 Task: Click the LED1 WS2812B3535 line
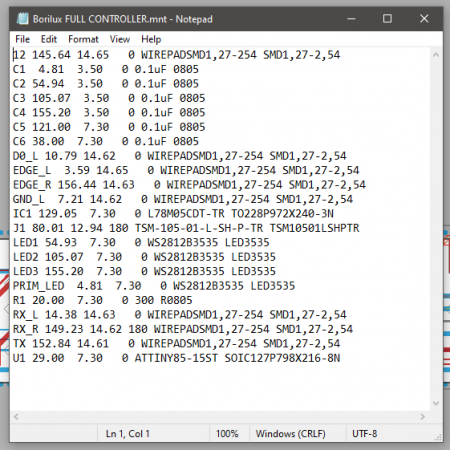[141, 243]
